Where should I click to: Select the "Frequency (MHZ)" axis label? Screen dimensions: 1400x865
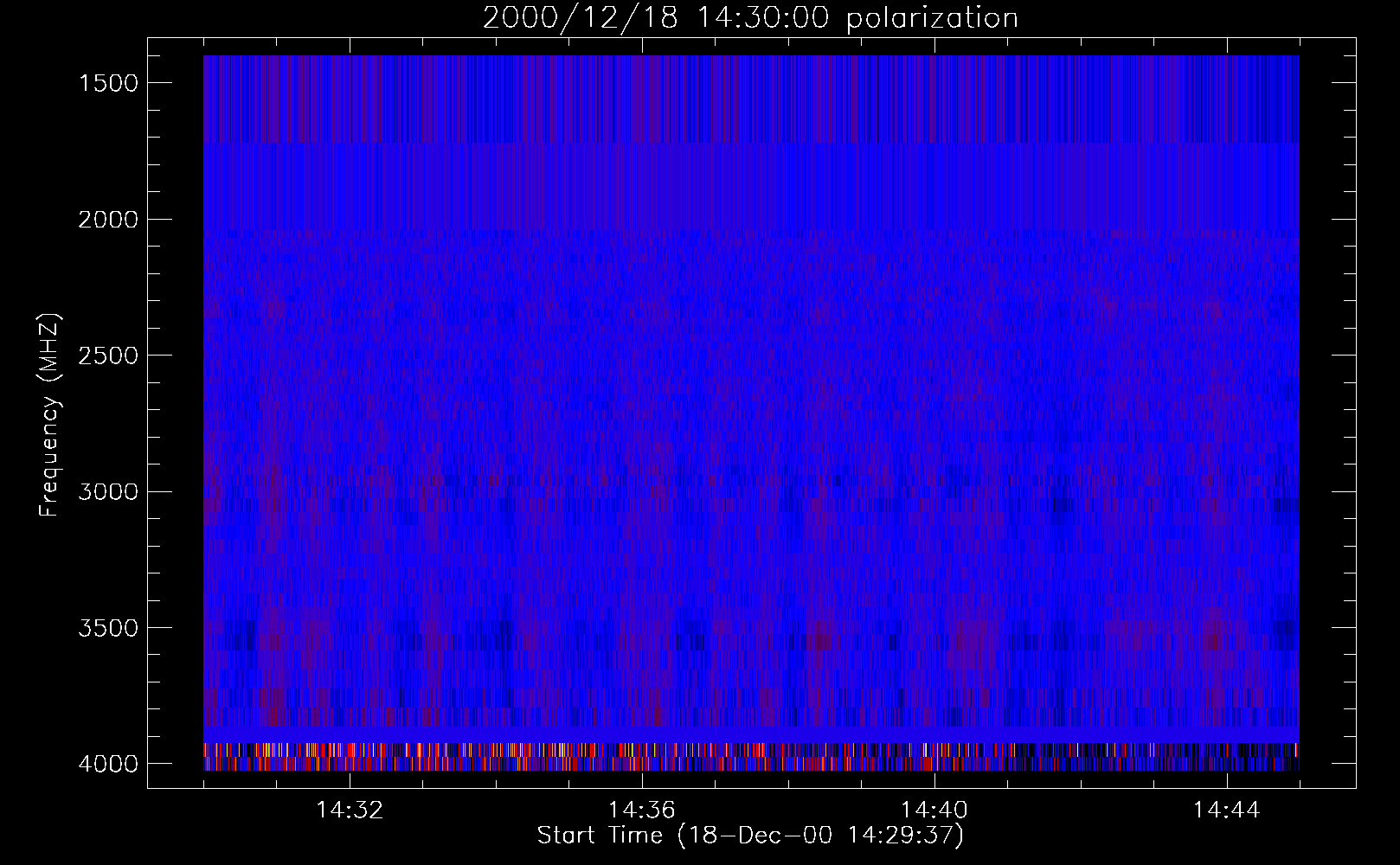coord(49,415)
